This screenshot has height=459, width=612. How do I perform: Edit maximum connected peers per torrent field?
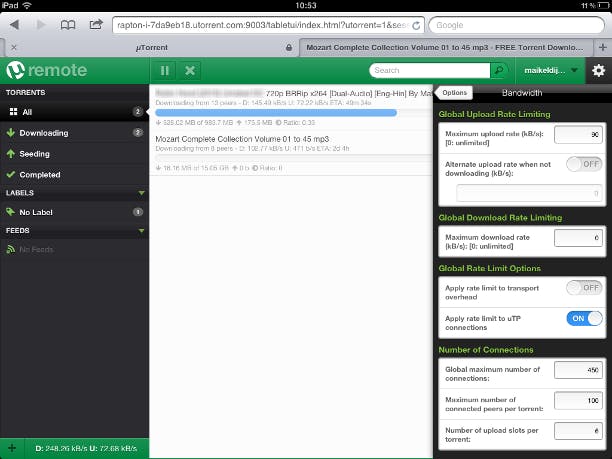pyautogui.click(x=578, y=400)
